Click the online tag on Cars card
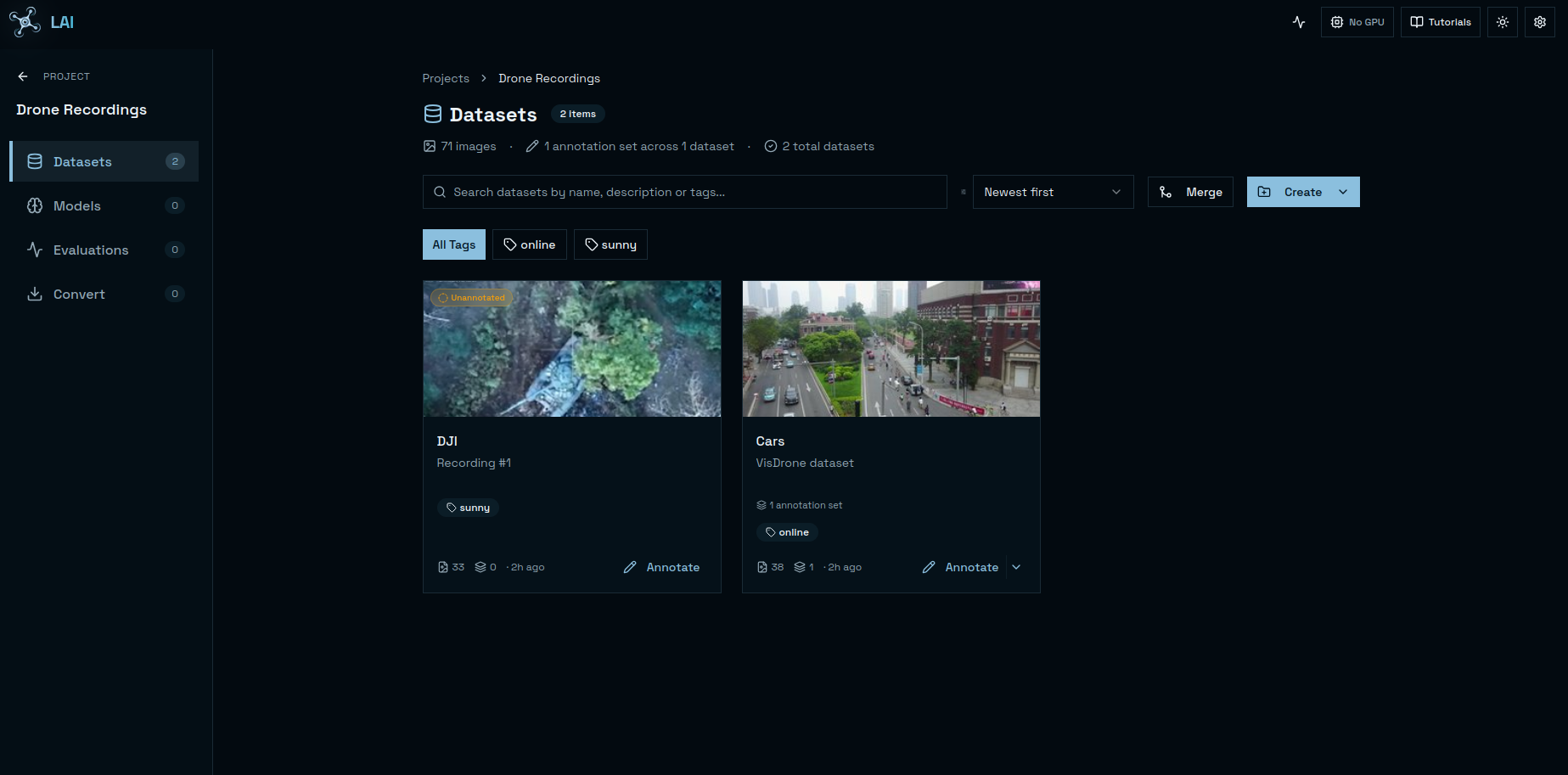The width and height of the screenshot is (1568, 775). click(x=787, y=532)
